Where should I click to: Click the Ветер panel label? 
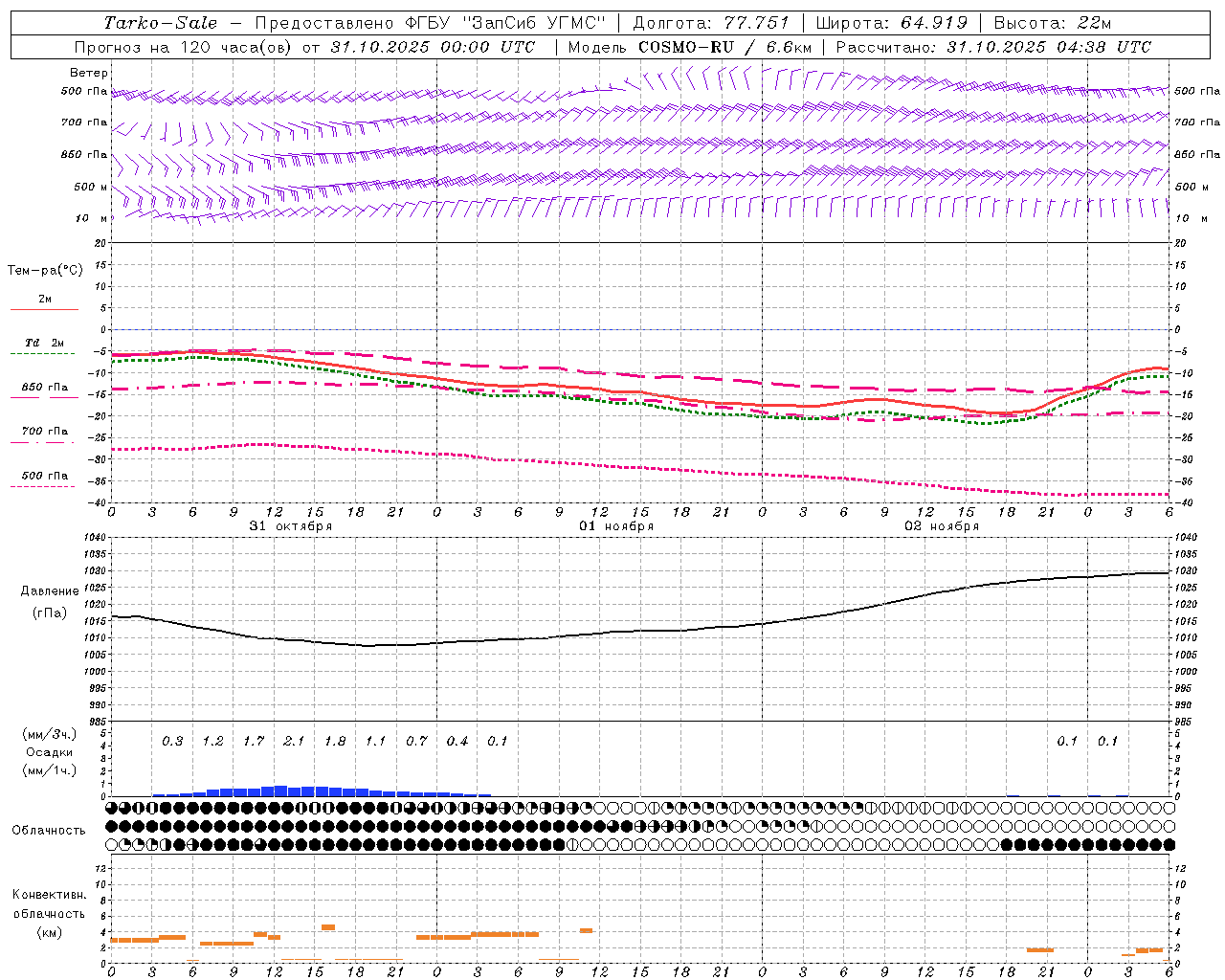(x=89, y=73)
